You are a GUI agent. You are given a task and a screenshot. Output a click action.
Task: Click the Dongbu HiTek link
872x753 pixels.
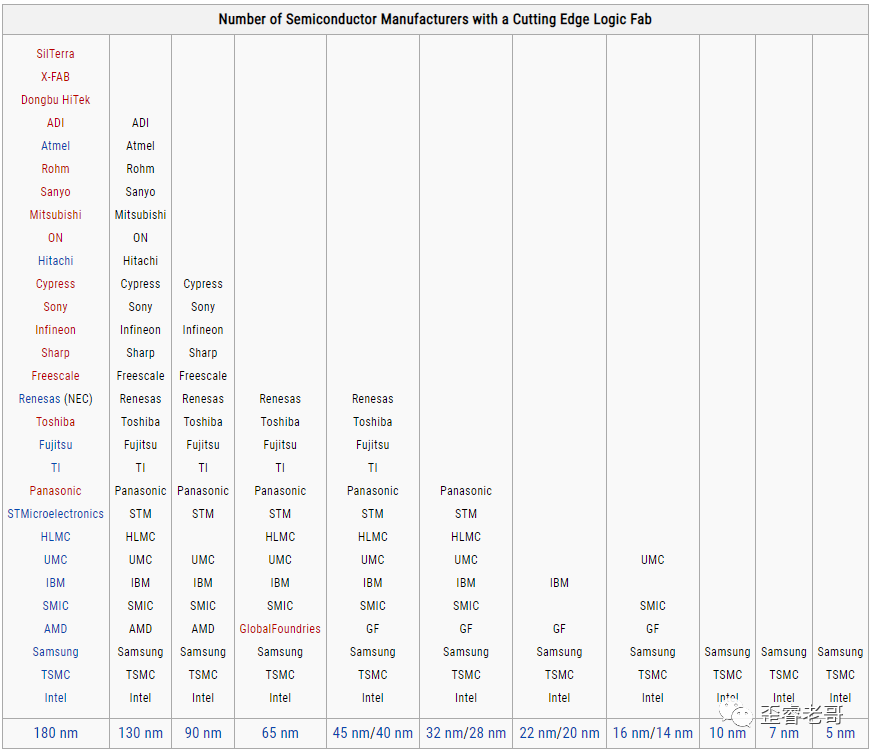tap(56, 100)
